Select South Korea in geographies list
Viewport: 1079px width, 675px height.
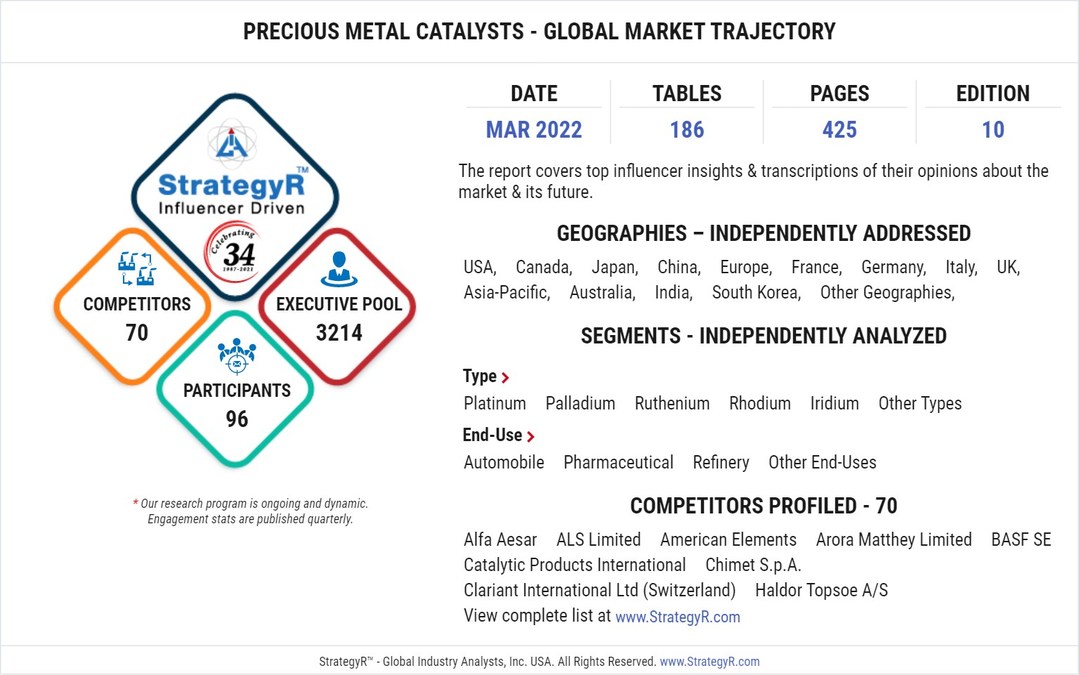point(757,293)
